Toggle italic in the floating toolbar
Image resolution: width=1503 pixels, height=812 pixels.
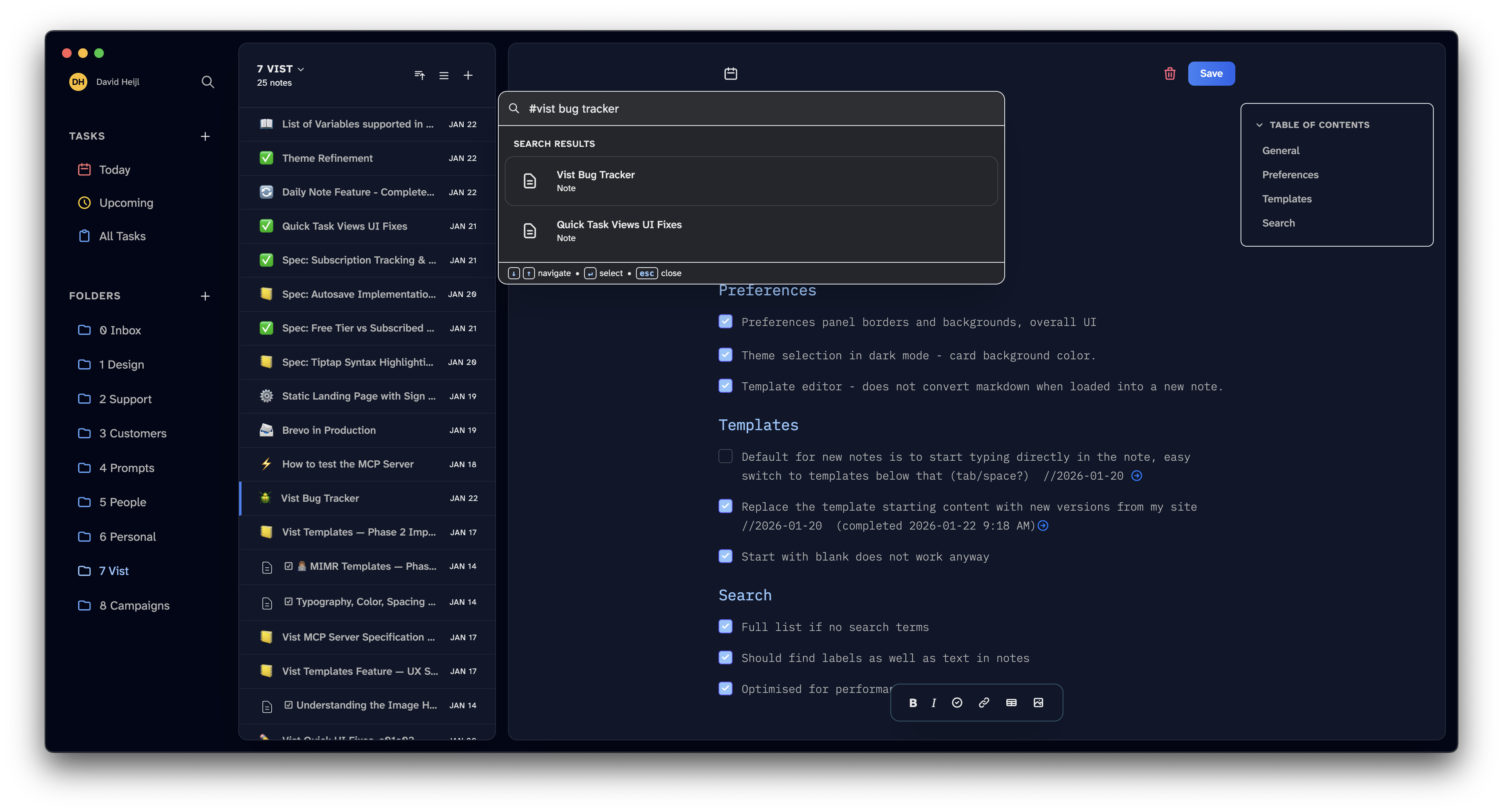click(x=933, y=702)
